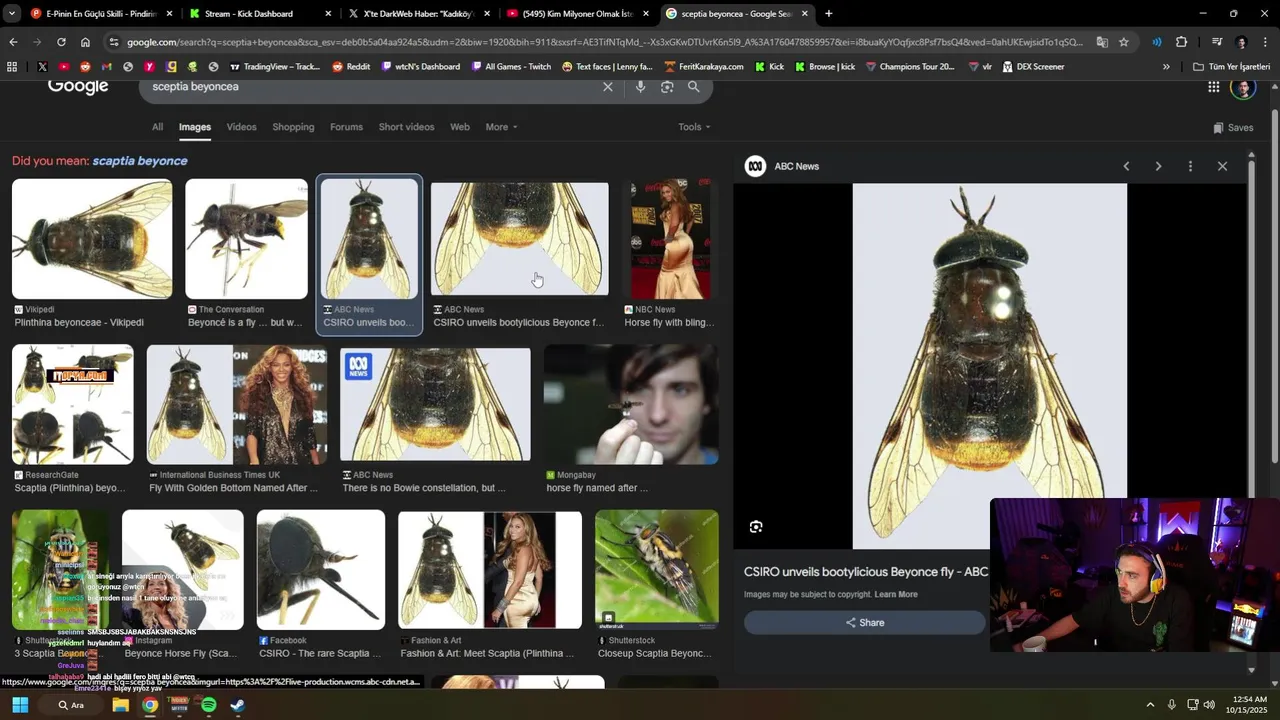This screenshot has width=1280, height=720.
Task: Select the Shopping search filter
Action: (293, 127)
